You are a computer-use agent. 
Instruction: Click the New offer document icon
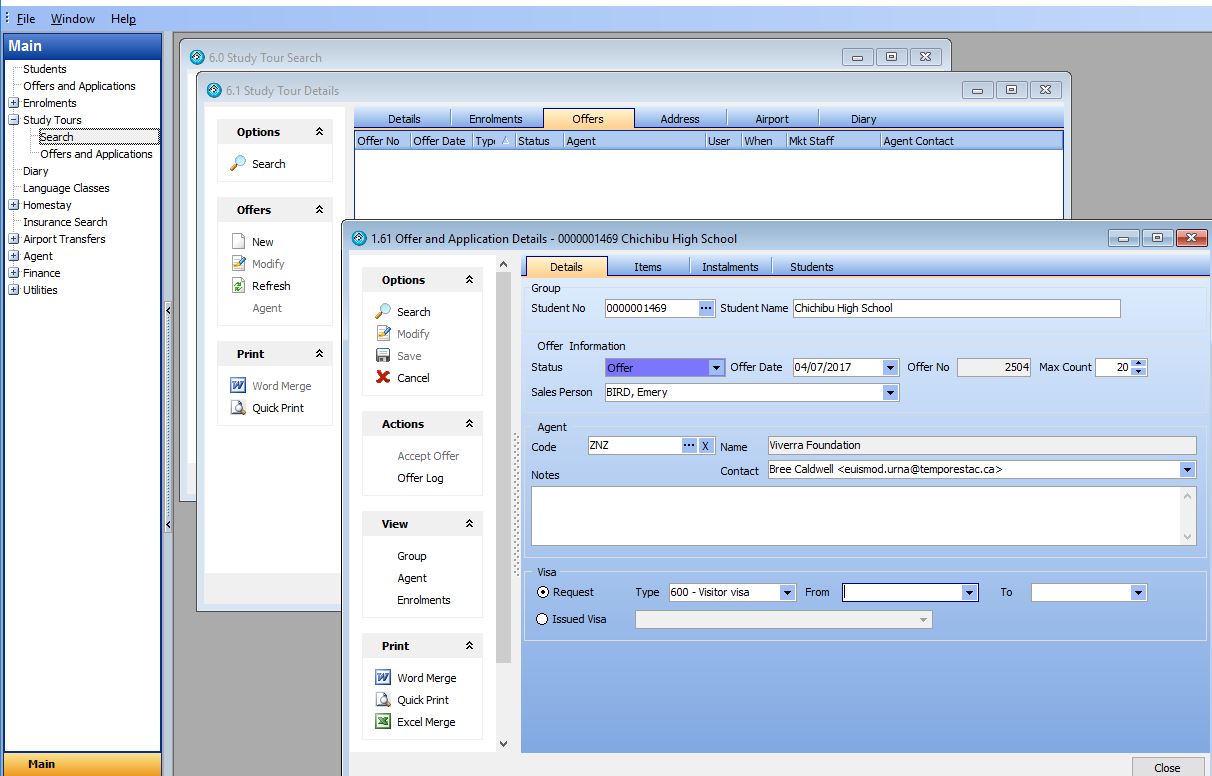238,242
